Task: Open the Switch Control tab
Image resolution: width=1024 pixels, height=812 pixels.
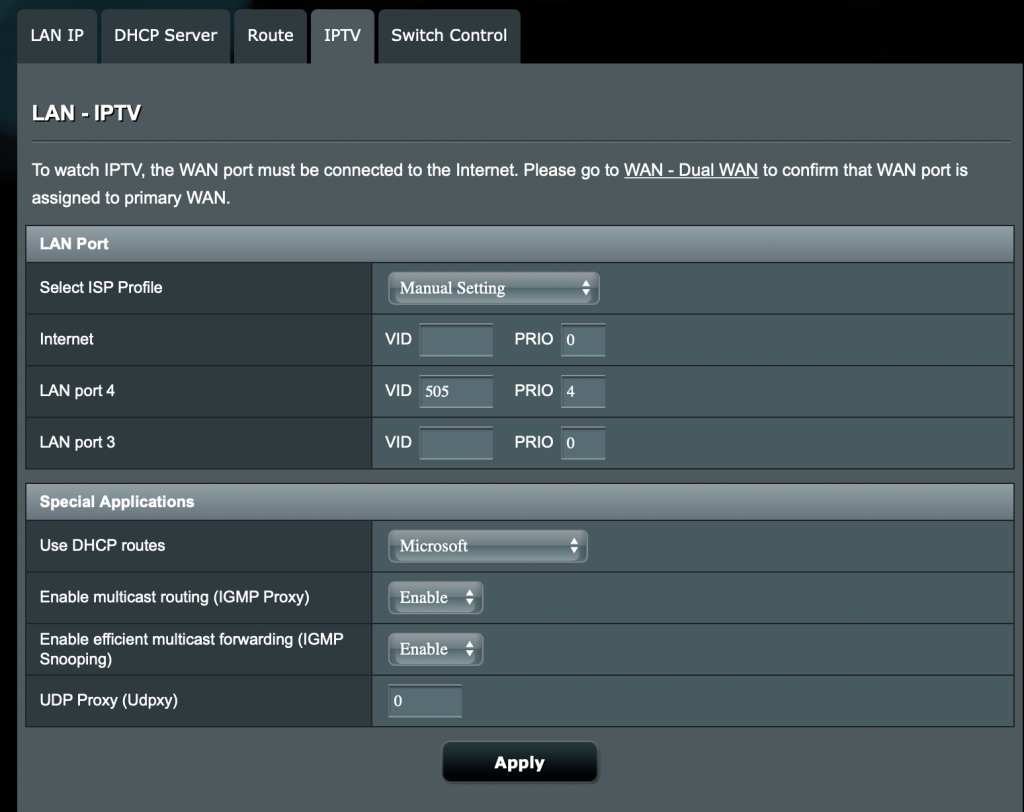Action: coord(448,36)
